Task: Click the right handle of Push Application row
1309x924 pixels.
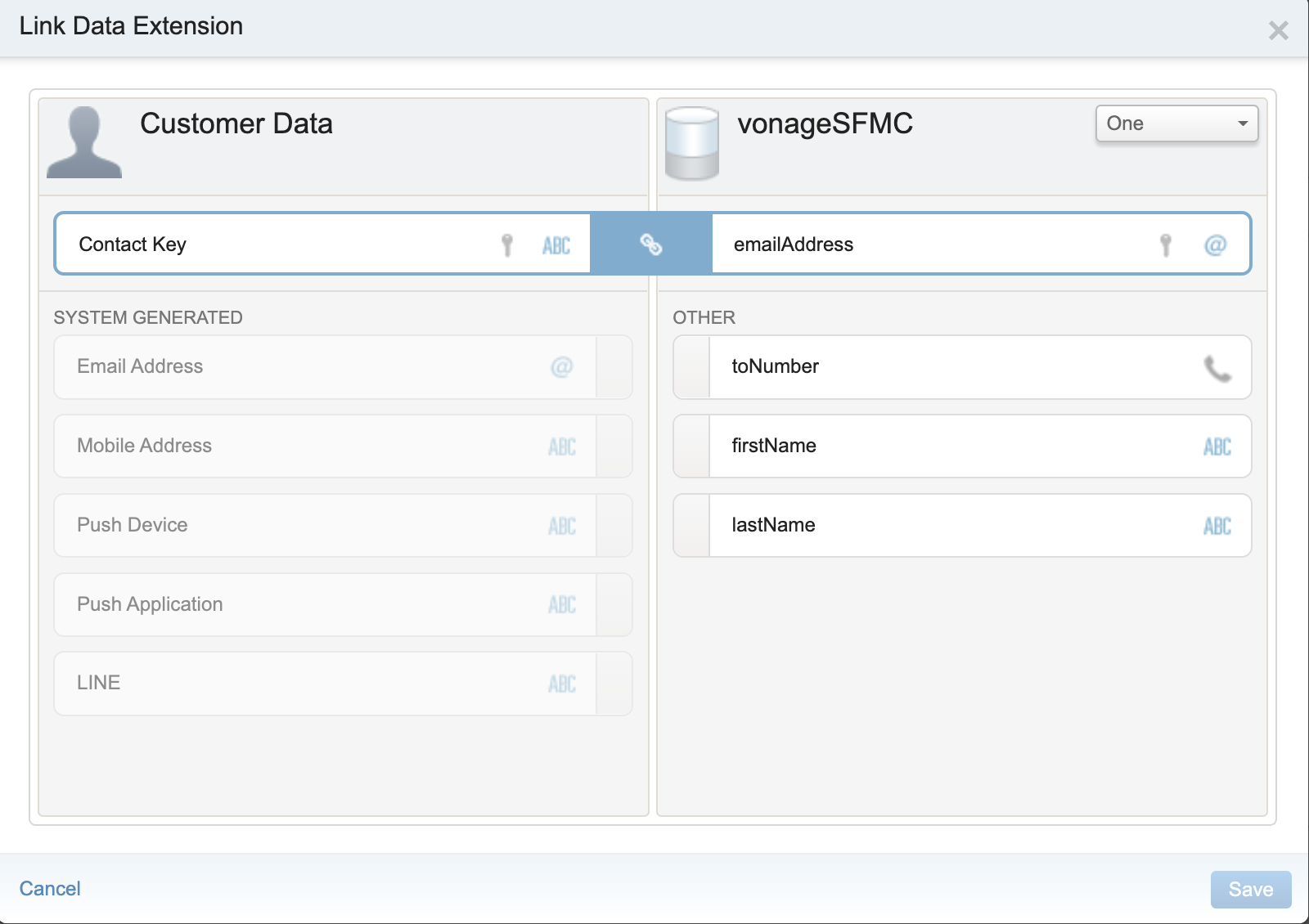Action: pos(614,604)
